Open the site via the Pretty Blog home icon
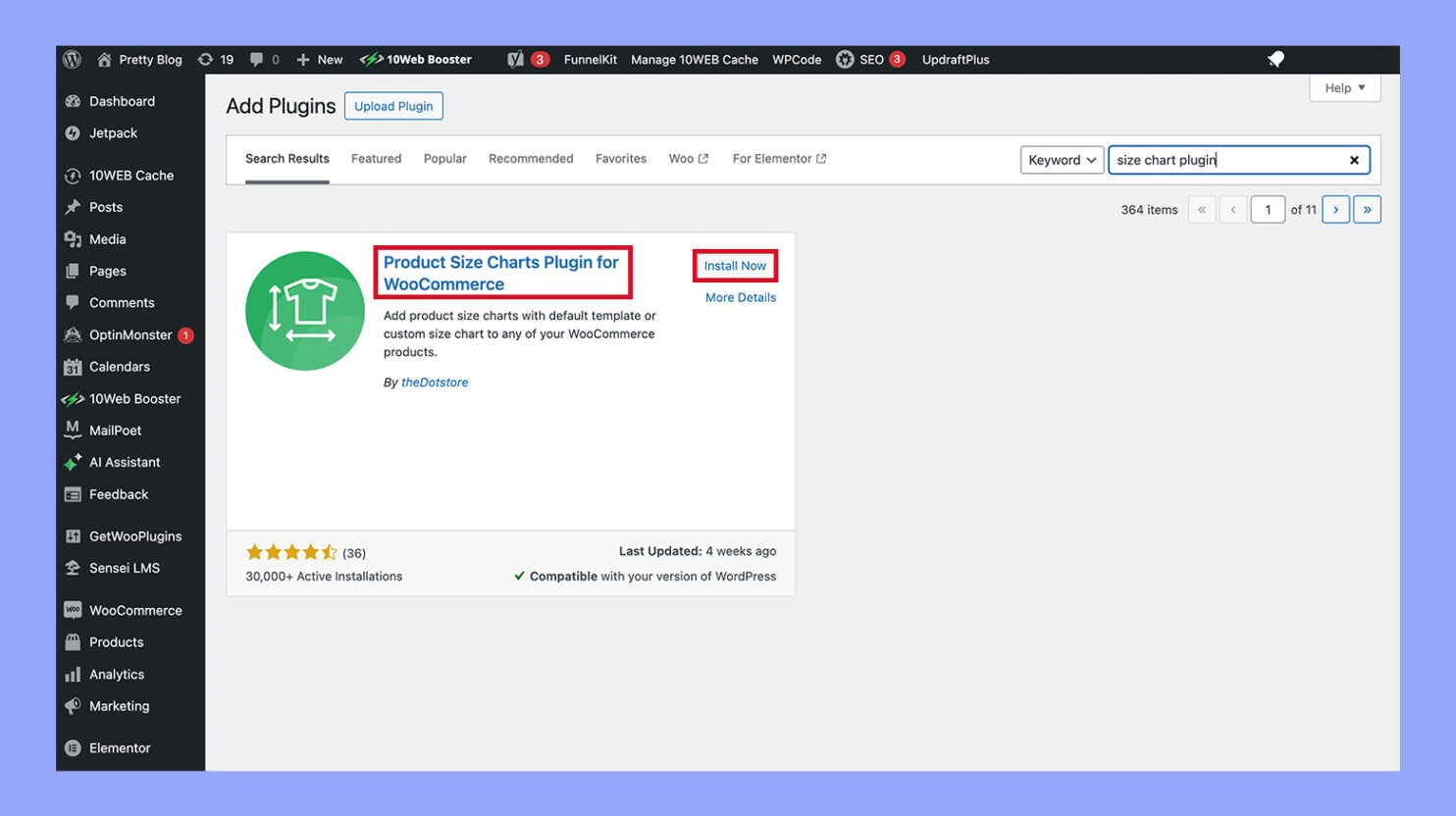 138,60
